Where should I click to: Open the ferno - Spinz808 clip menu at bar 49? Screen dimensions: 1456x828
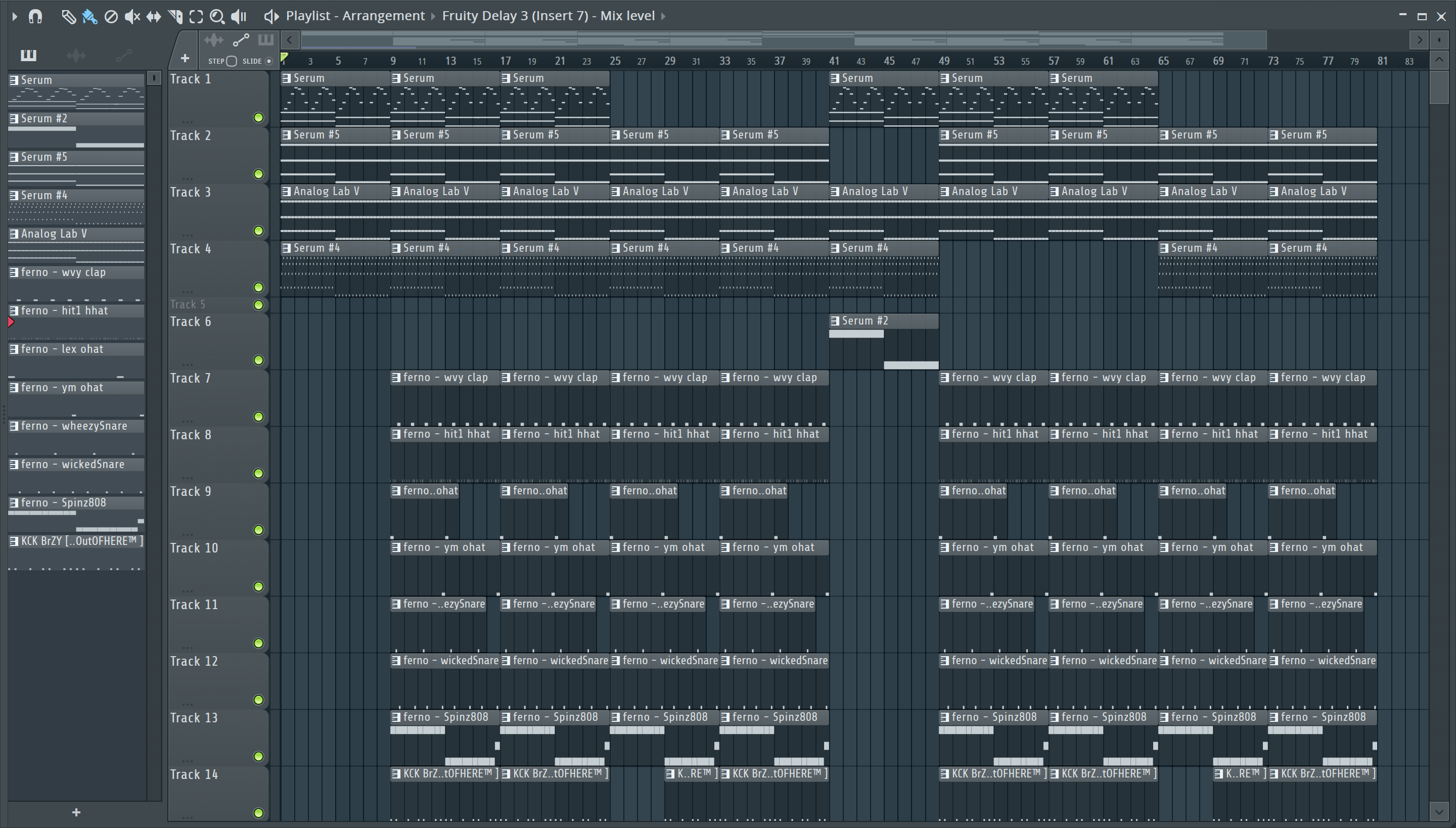pos(945,717)
